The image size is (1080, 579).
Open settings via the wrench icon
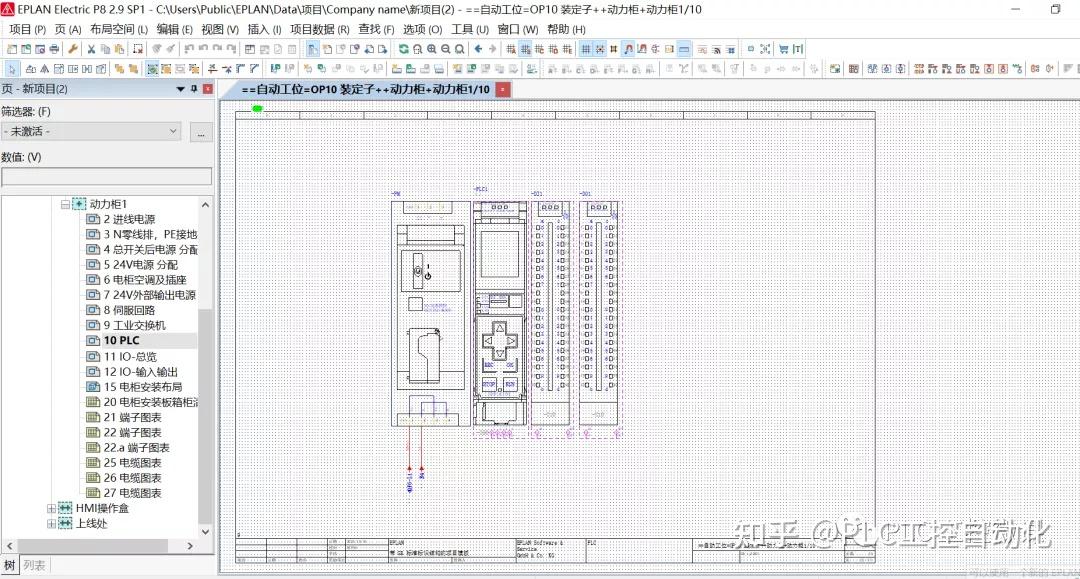click(72, 47)
